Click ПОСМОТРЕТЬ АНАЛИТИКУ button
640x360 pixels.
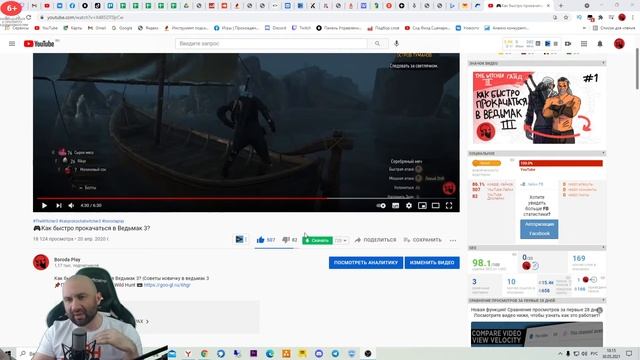tap(366, 262)
